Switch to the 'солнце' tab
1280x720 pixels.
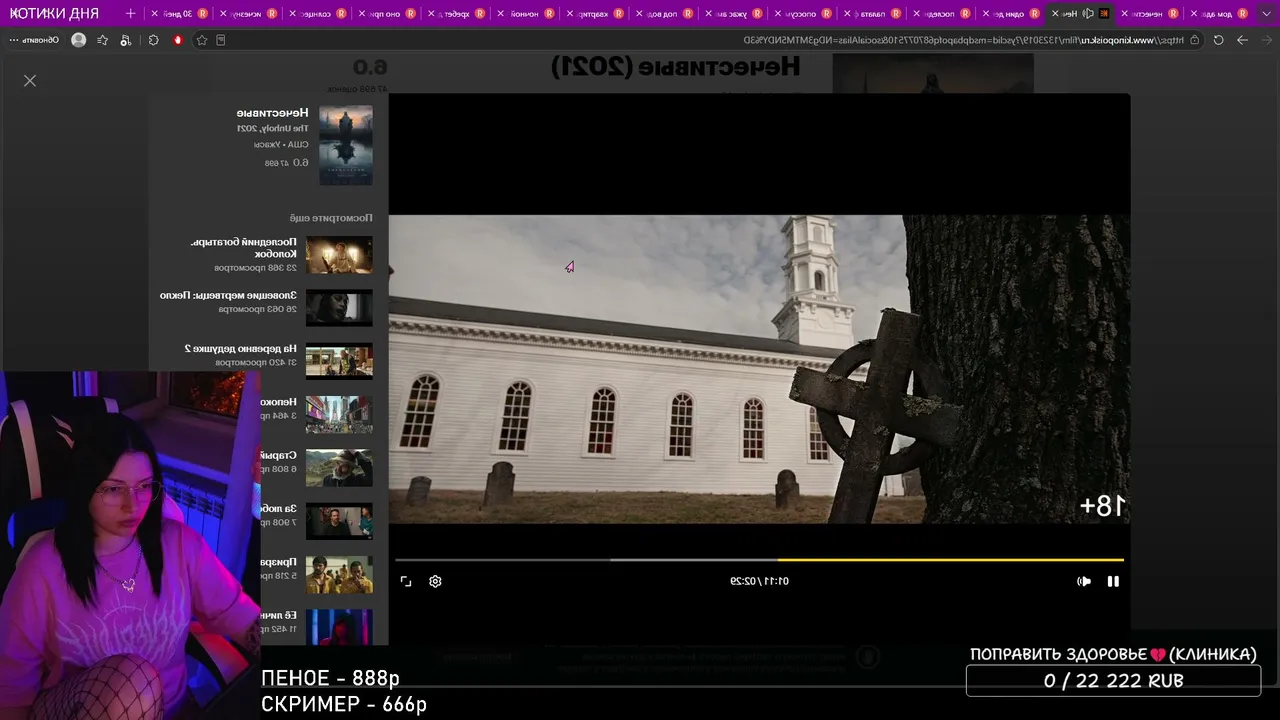[318, 14]
